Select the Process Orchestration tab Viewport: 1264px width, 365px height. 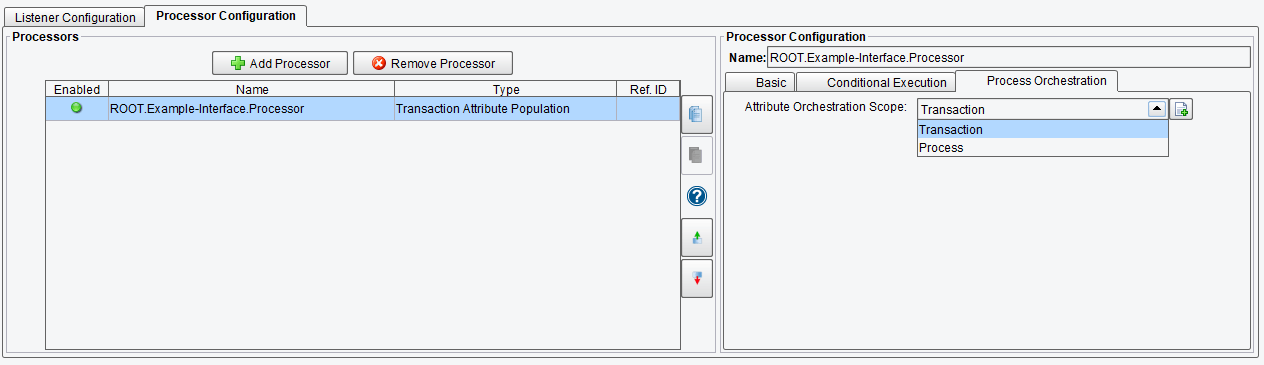(x=1046, y=80)
